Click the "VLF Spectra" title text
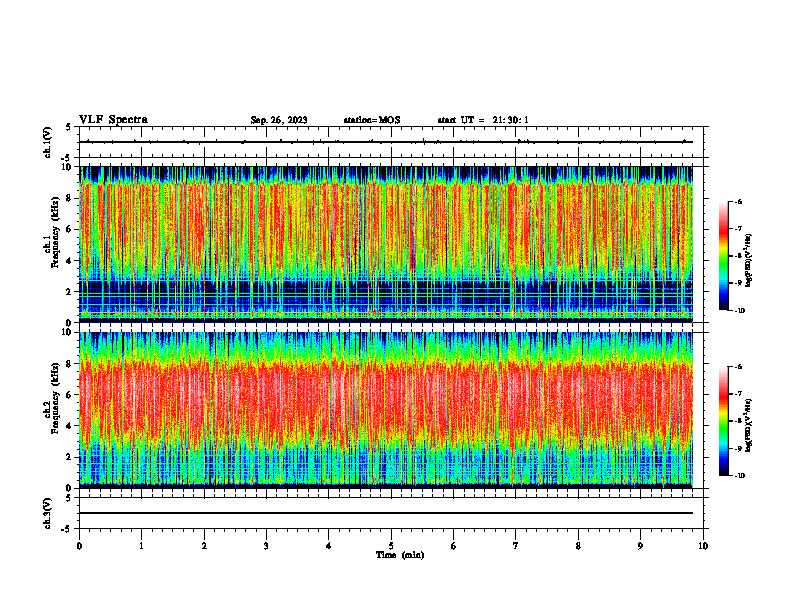 tap(113, 120)
